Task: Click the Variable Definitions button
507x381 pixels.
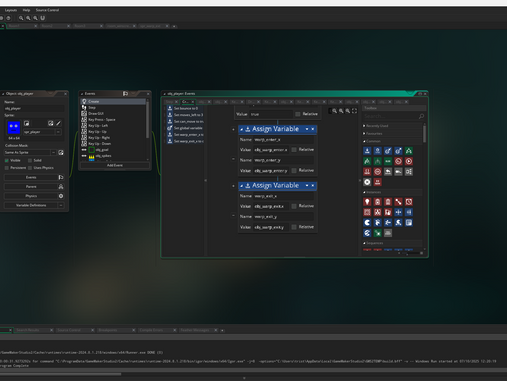Action: click(31, 205)
